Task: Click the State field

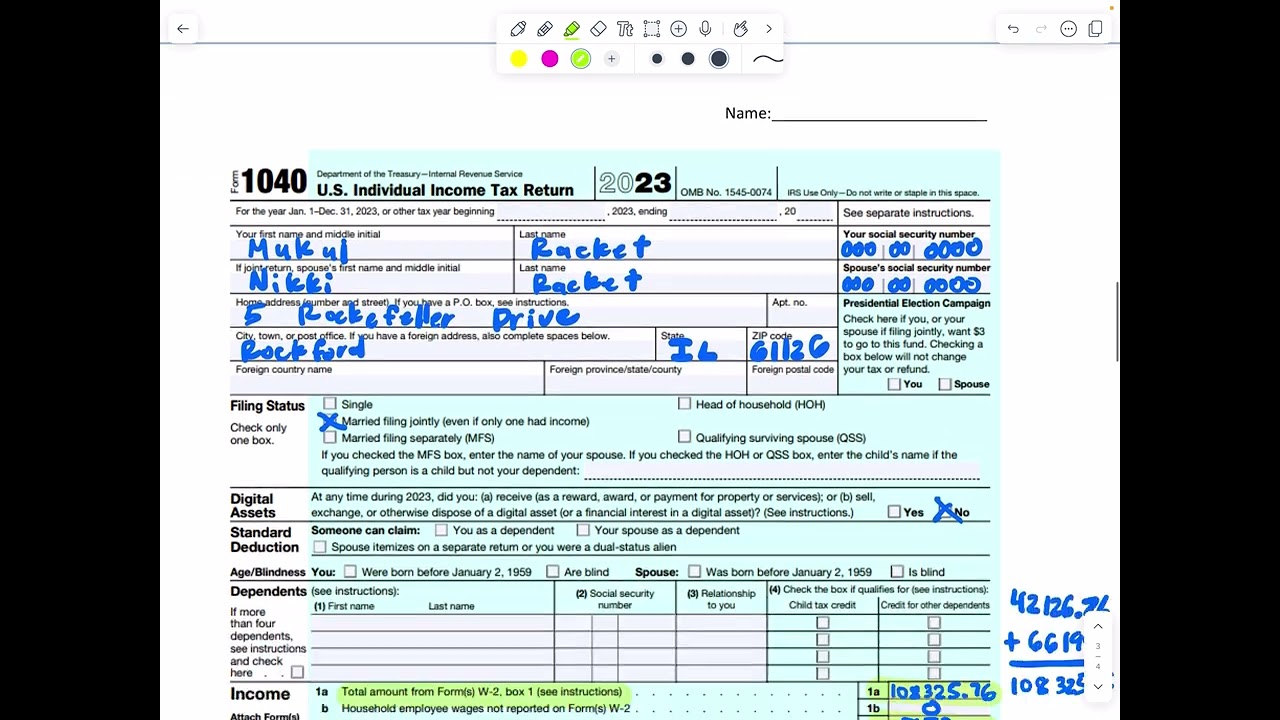Action: point(701,345)
